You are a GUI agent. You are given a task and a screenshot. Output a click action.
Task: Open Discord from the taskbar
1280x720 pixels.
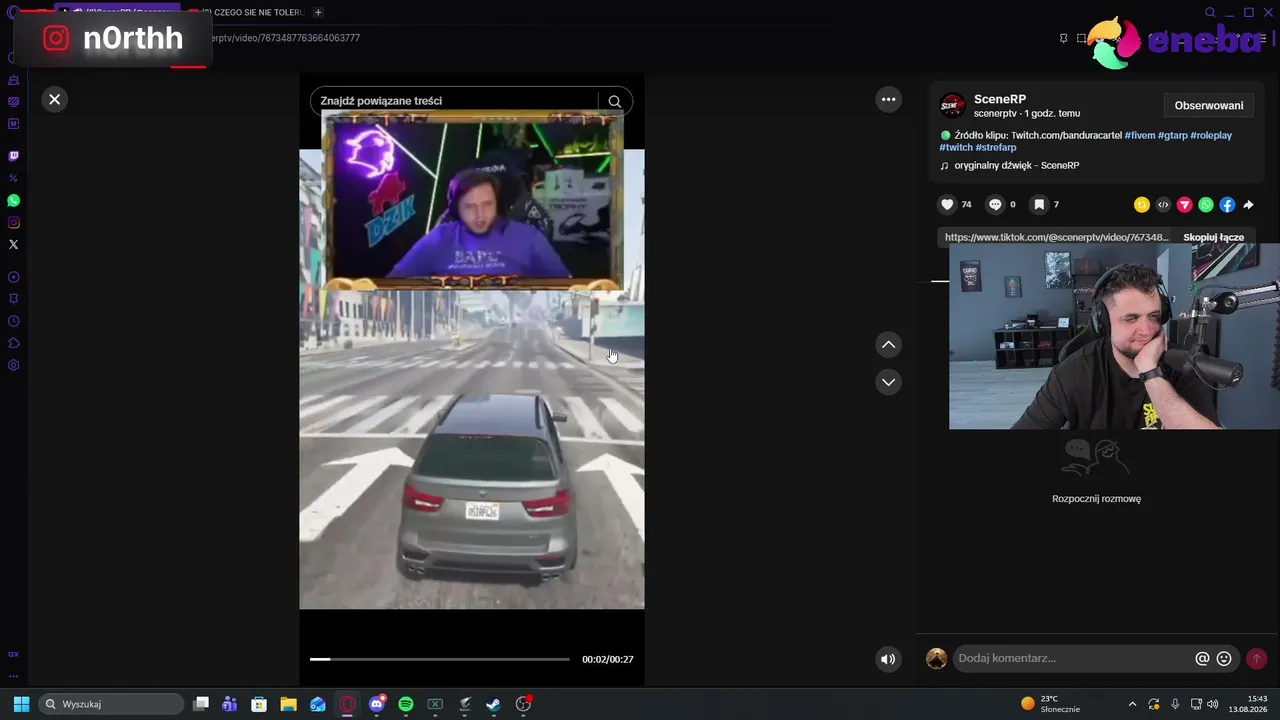377,704
